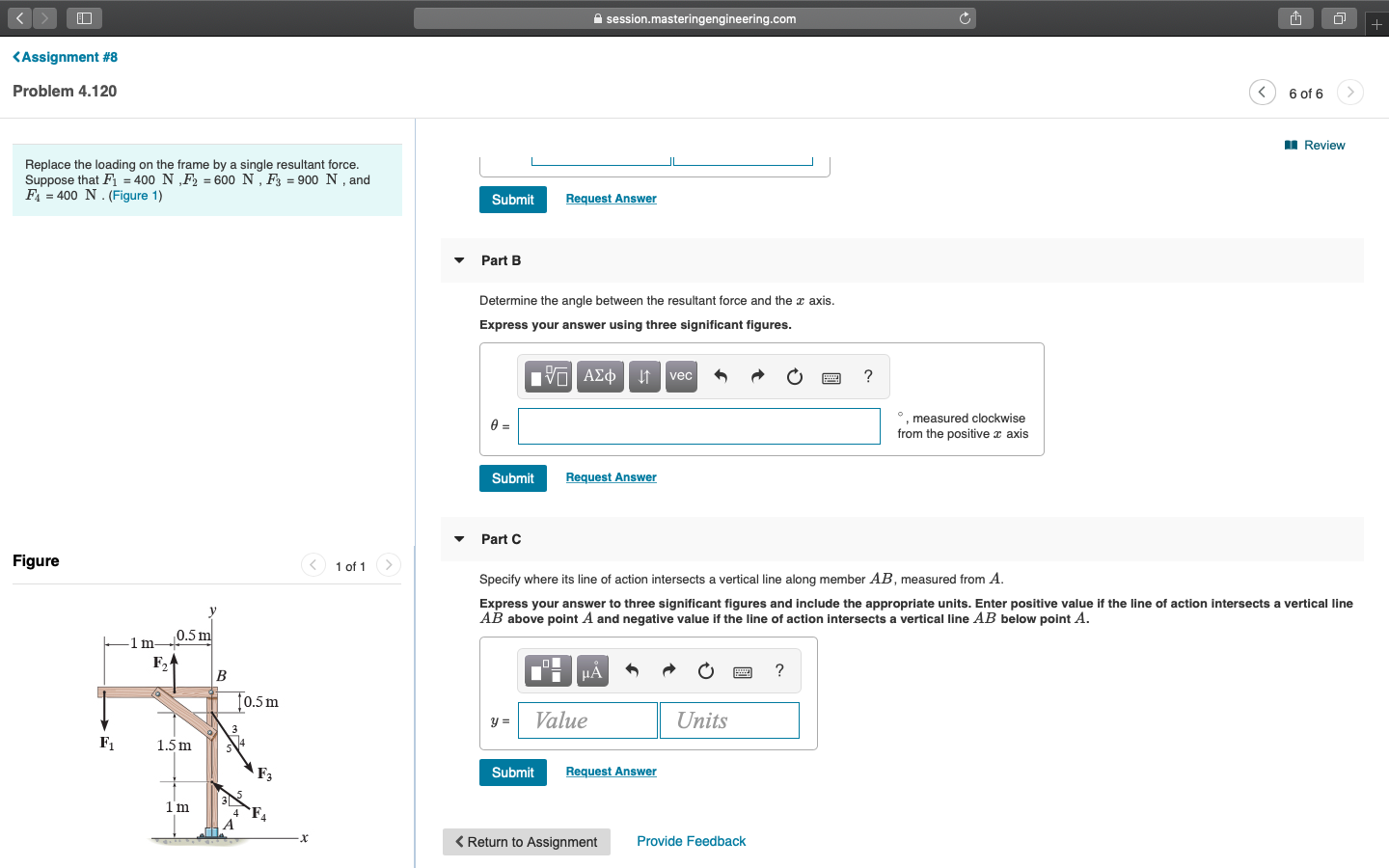Open the μÅ units palette in Part C
Image resolution: width=1389 pixels, height=868 pixels.
coord(591,670)
